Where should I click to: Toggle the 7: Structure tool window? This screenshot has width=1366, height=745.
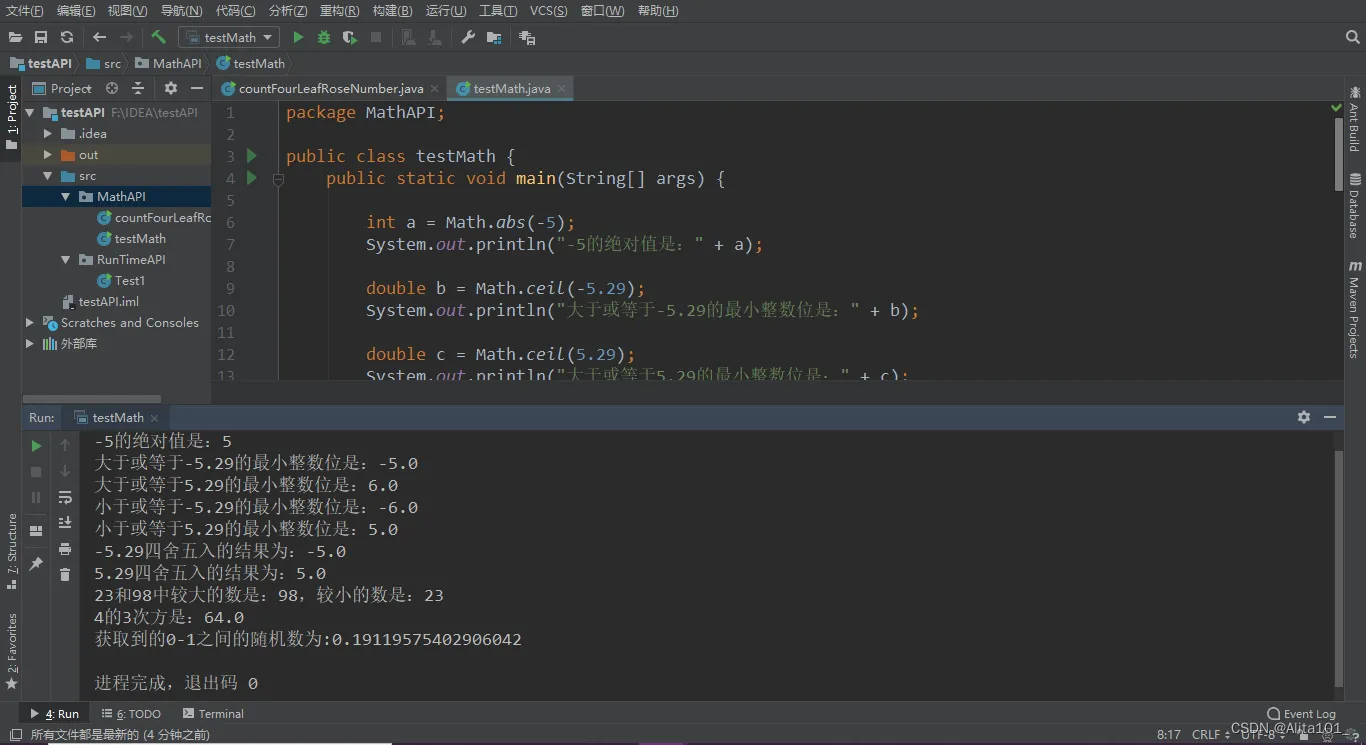pyautogui.click(x=11, y=551)
